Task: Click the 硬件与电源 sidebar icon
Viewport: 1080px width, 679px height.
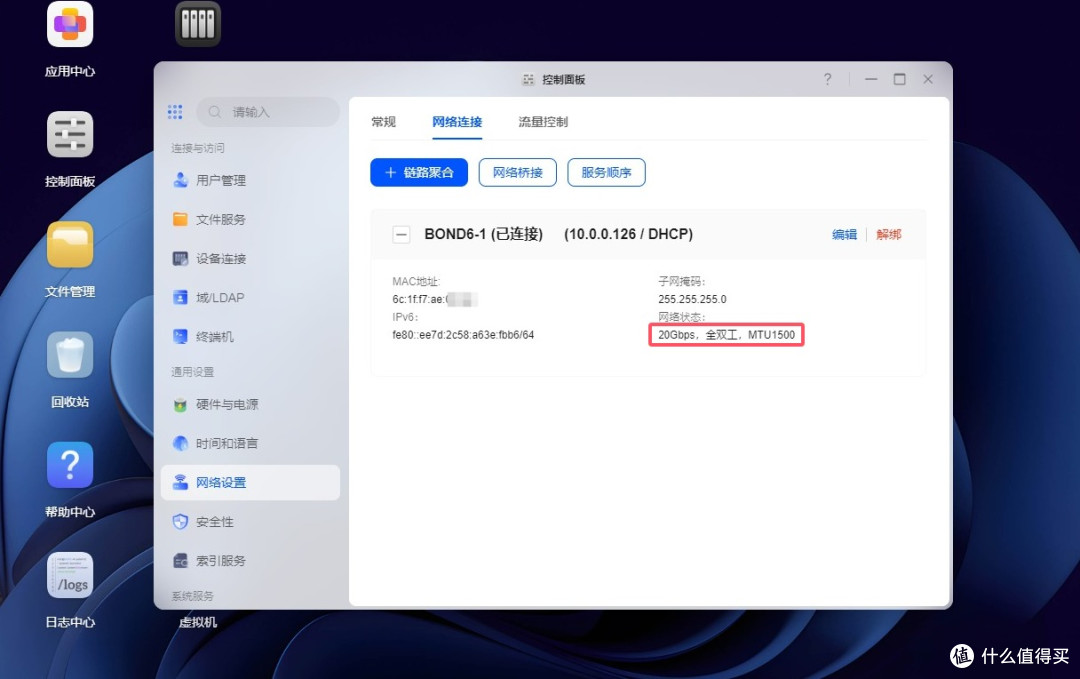Action: [x=180, y=404]
